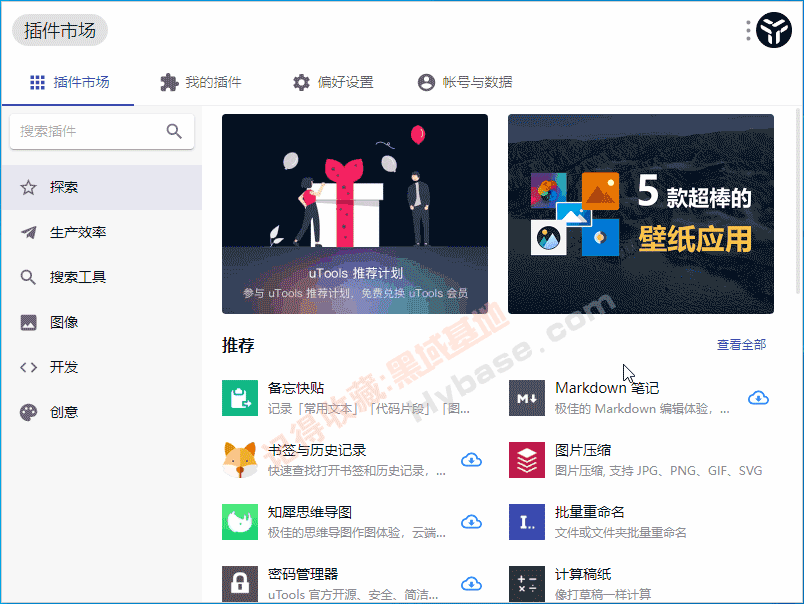Open the 备忘快贴 plugin title

(x=296, y=388)
